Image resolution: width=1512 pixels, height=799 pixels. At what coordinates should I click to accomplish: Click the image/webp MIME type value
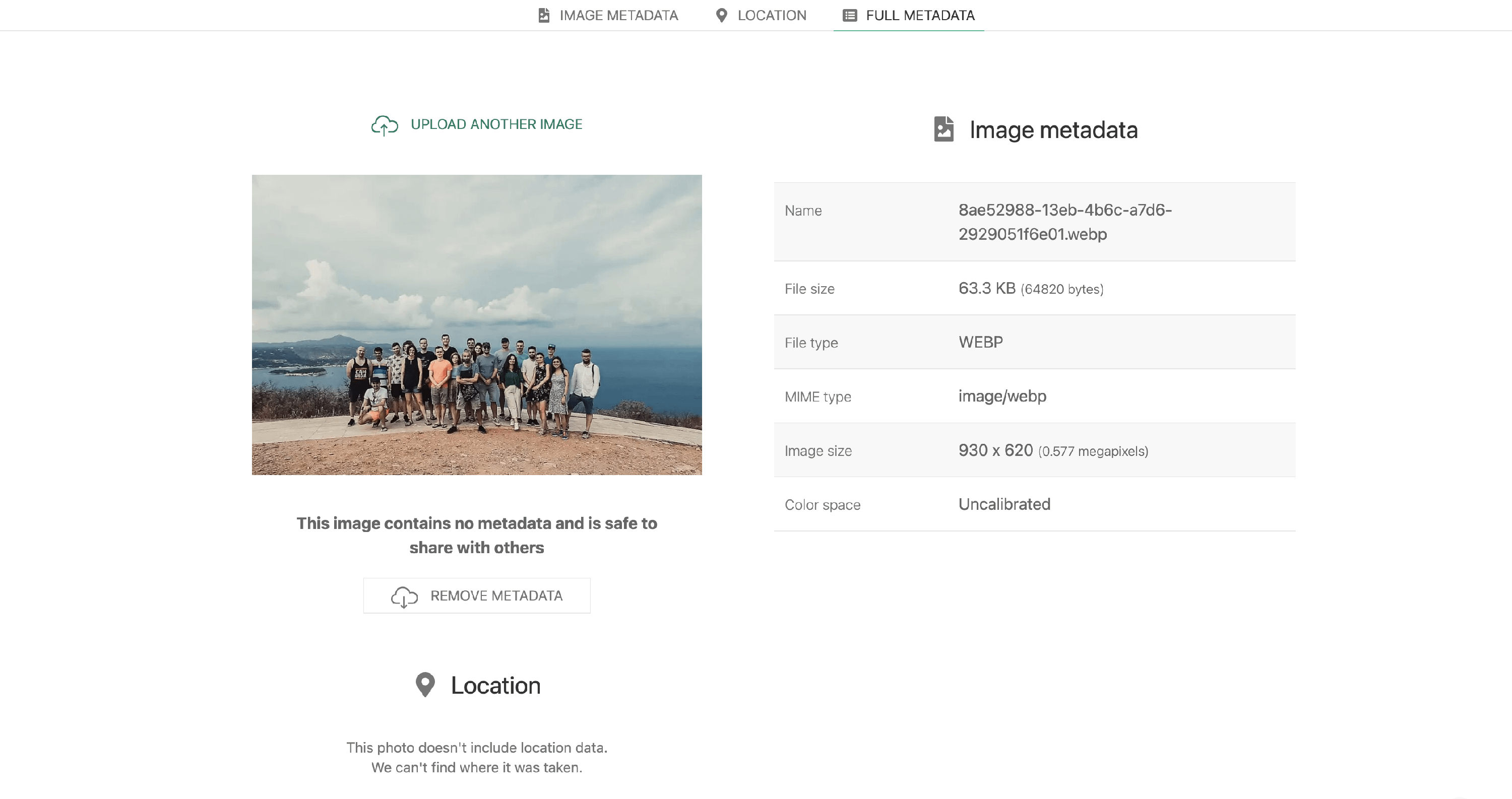tap(1002, 396)
